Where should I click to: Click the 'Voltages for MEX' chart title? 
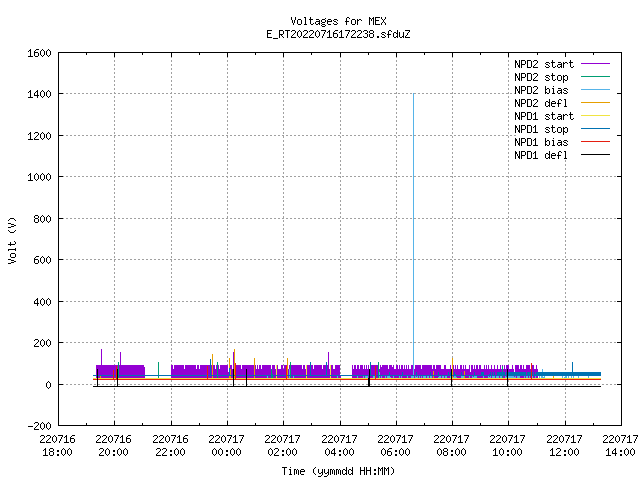338,21
